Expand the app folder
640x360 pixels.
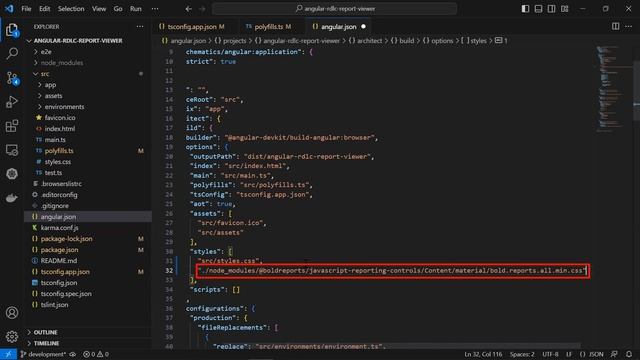(50, 85)
